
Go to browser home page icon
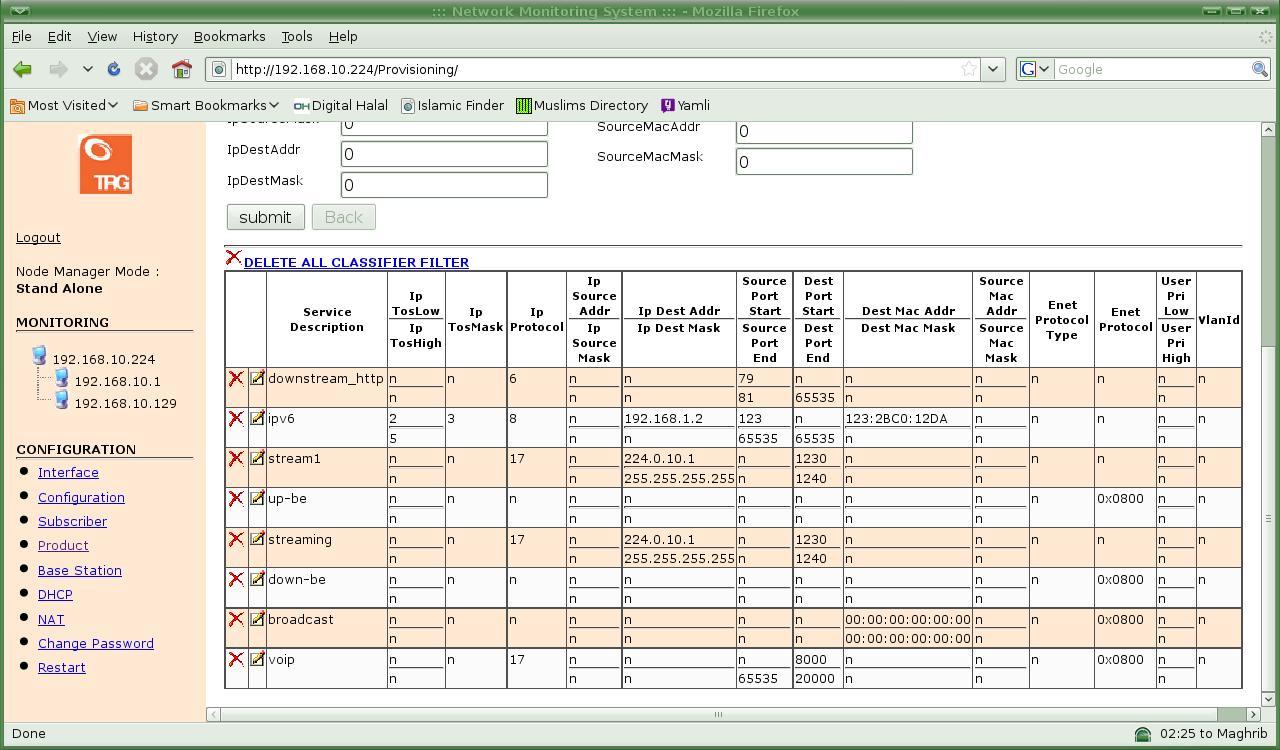[181, 69]
